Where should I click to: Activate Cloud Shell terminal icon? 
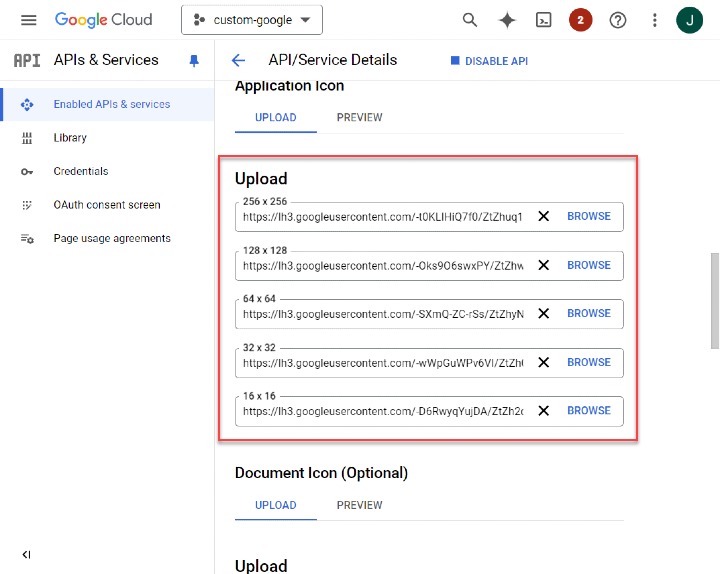(543, 20)
